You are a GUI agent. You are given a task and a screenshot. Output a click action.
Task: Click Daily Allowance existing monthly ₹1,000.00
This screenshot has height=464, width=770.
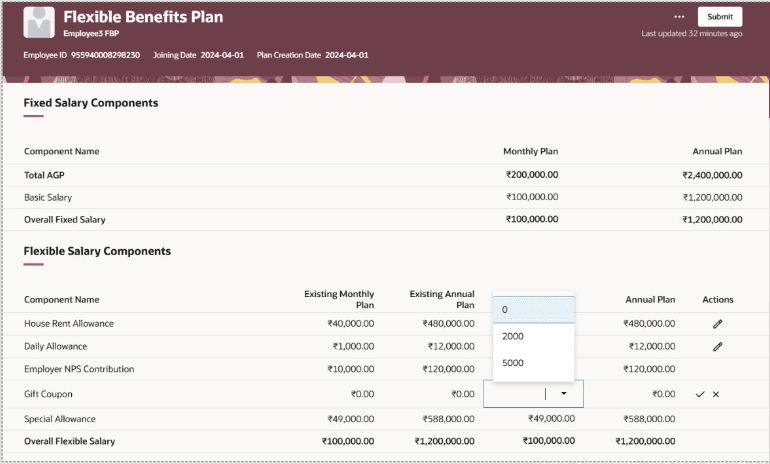coord(353,346)
